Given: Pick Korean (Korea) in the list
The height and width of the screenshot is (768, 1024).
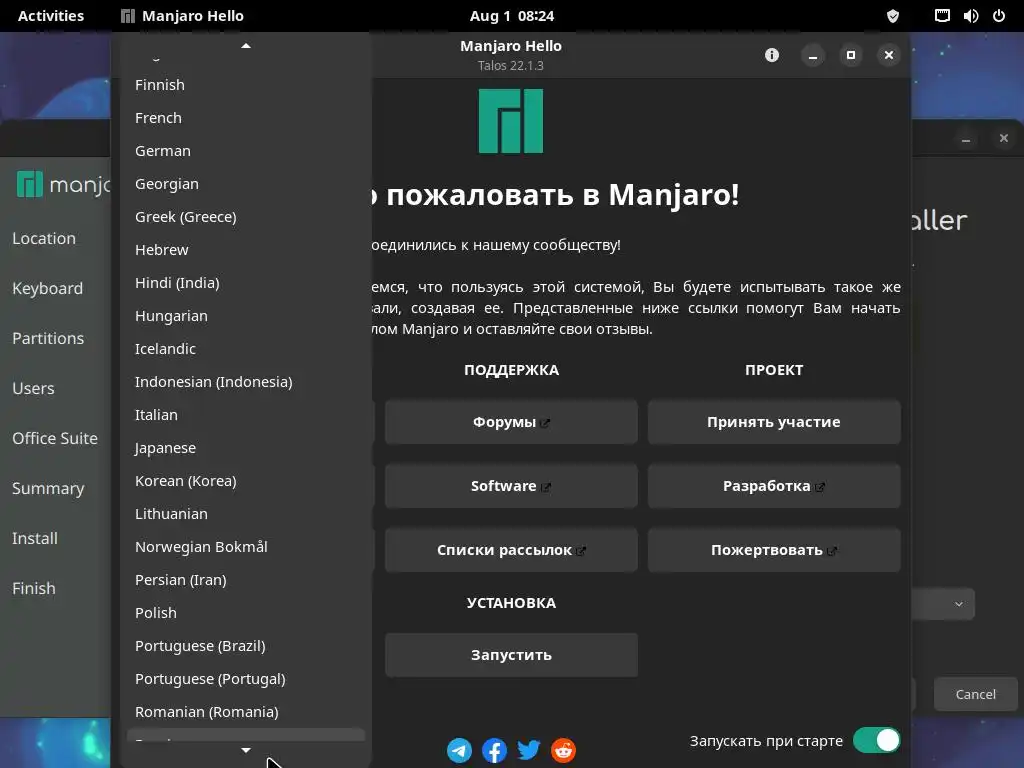Looking at the screenshot, I should click(246, 481).
